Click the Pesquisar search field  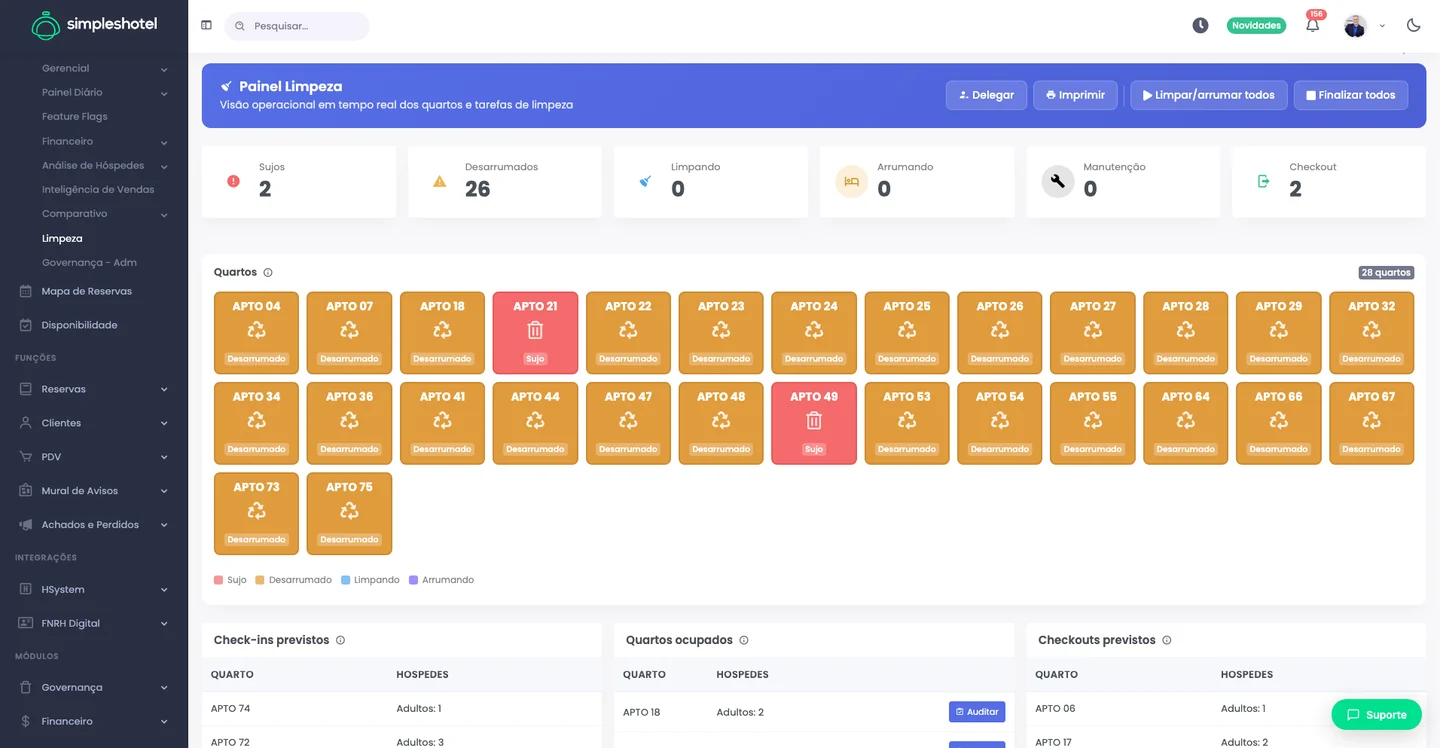(x=297, y=26)
